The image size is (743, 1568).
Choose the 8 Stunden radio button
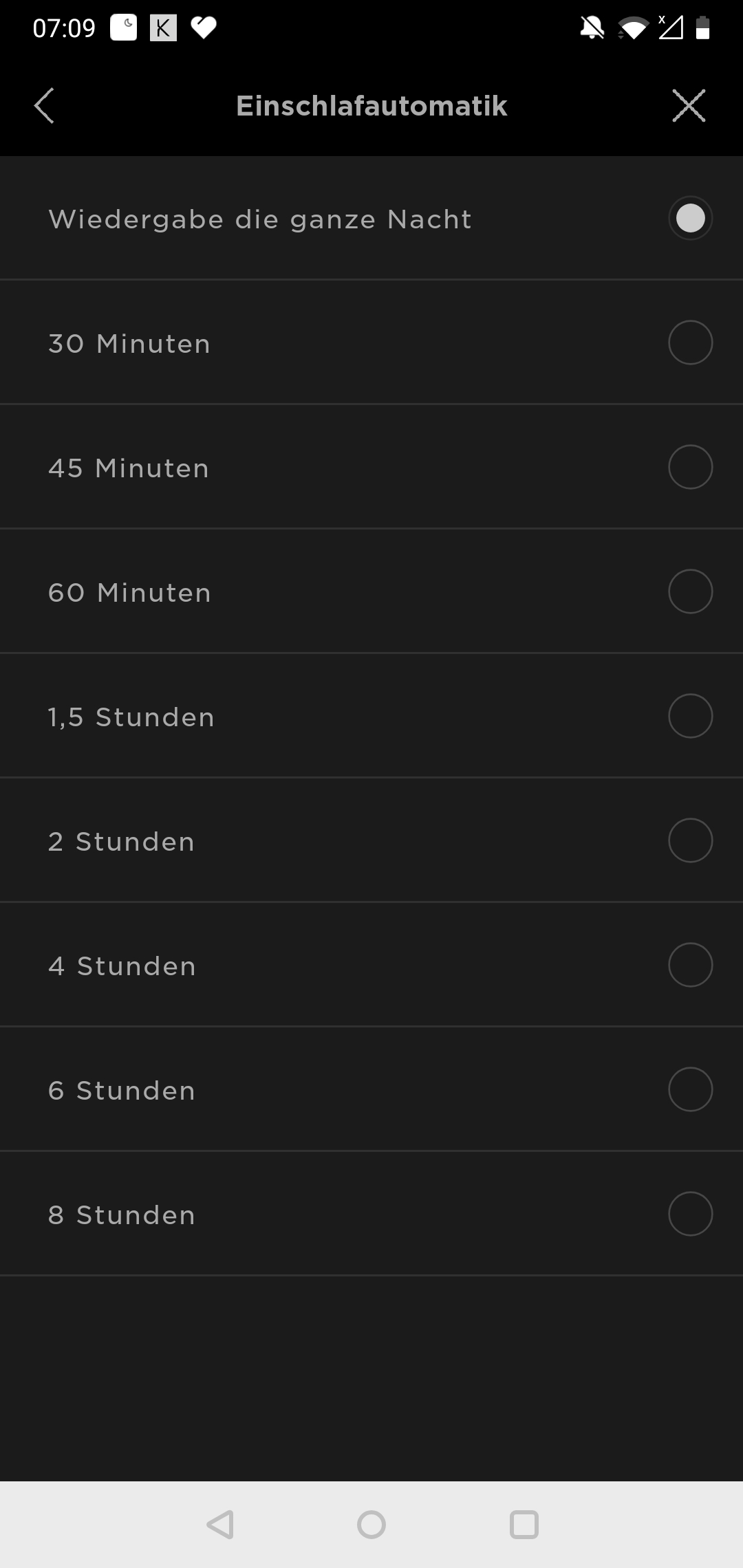[690, 1214]
